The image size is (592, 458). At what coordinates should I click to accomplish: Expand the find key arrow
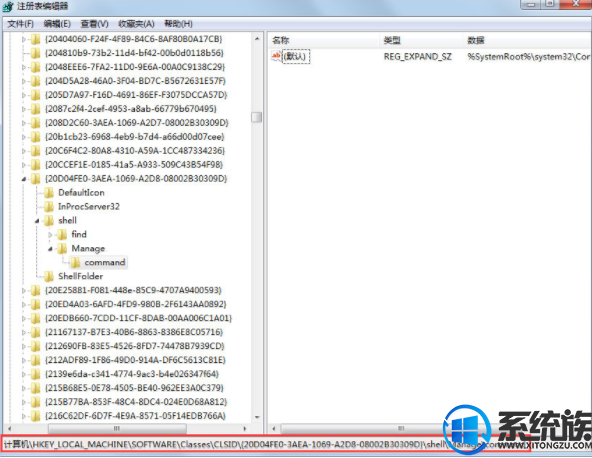(x=50, y=235)
